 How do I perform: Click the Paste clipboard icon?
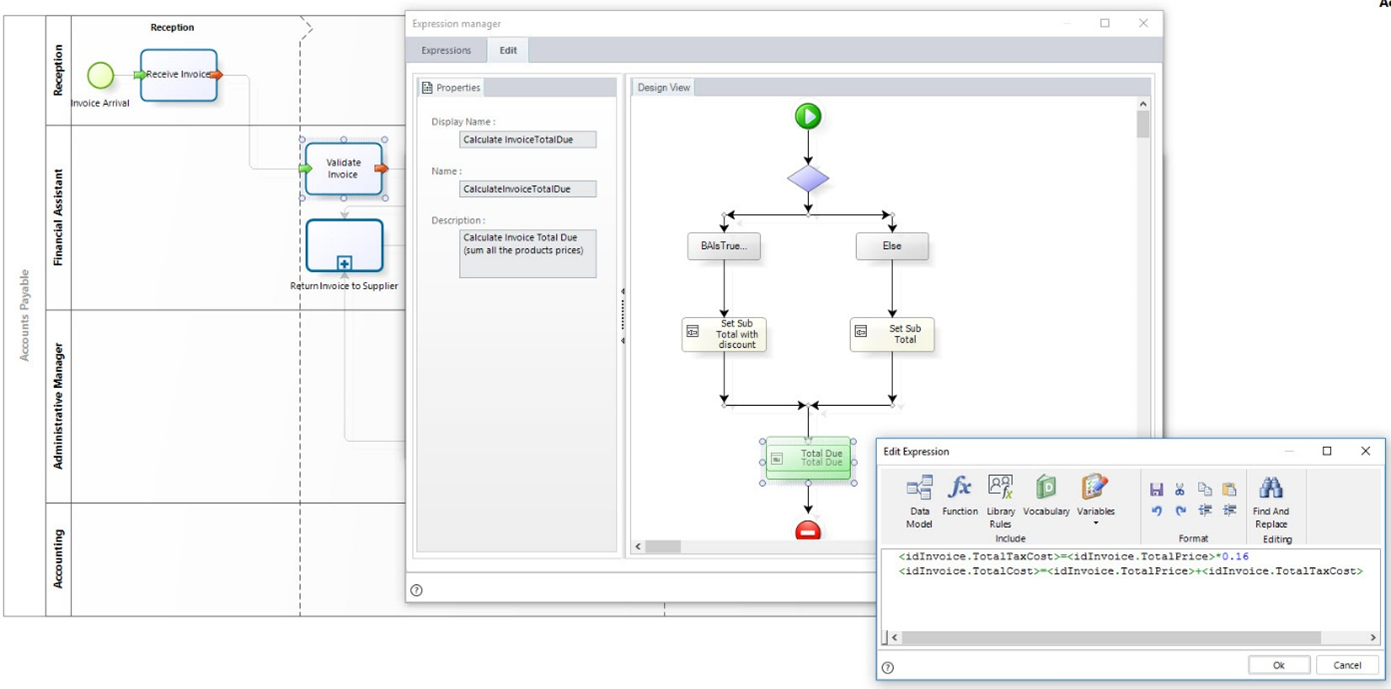(1229, 490)
